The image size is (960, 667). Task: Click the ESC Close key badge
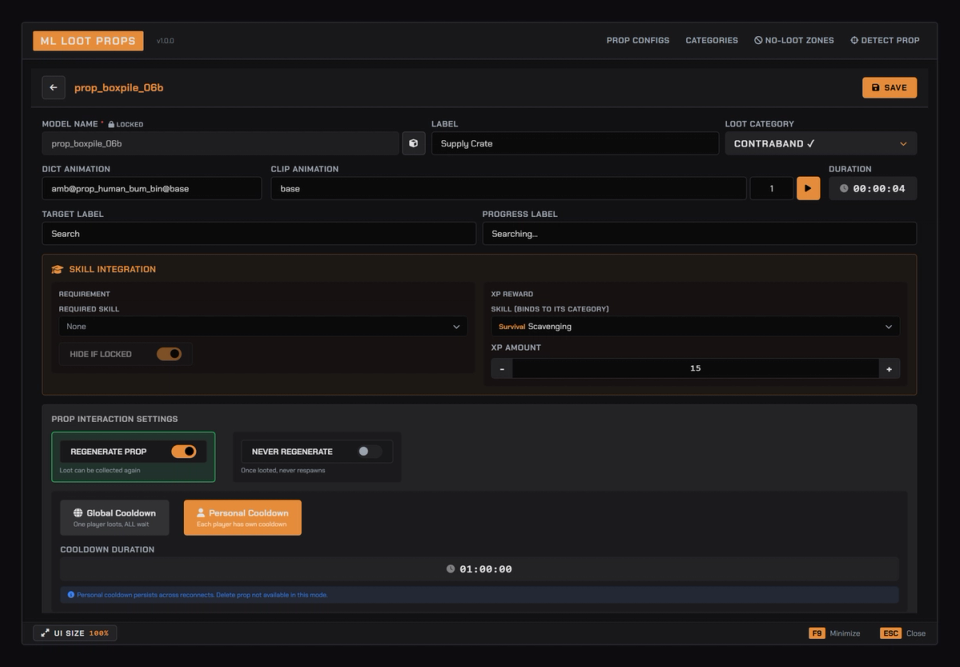pos(891,633)
